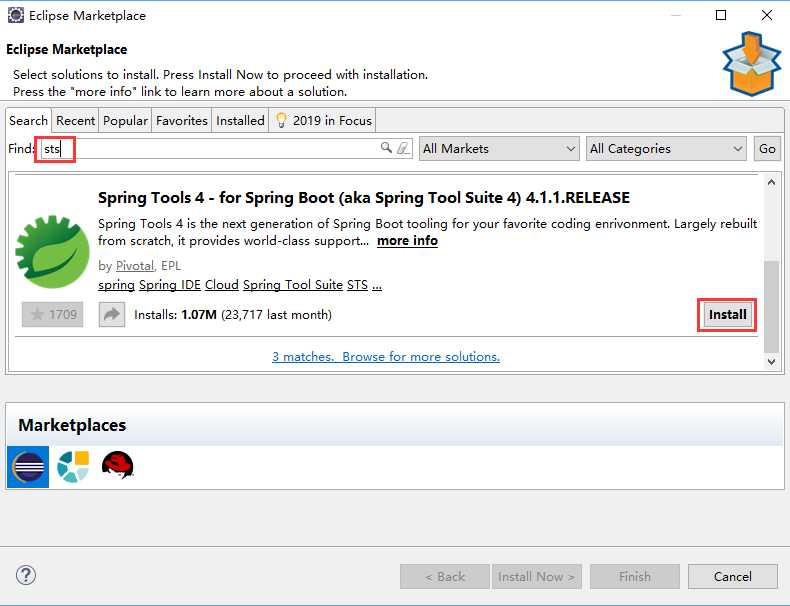This screenshot has height=606, width=790.
Task: Click the star favorite button showing 1709
Action: pos(52,314)
